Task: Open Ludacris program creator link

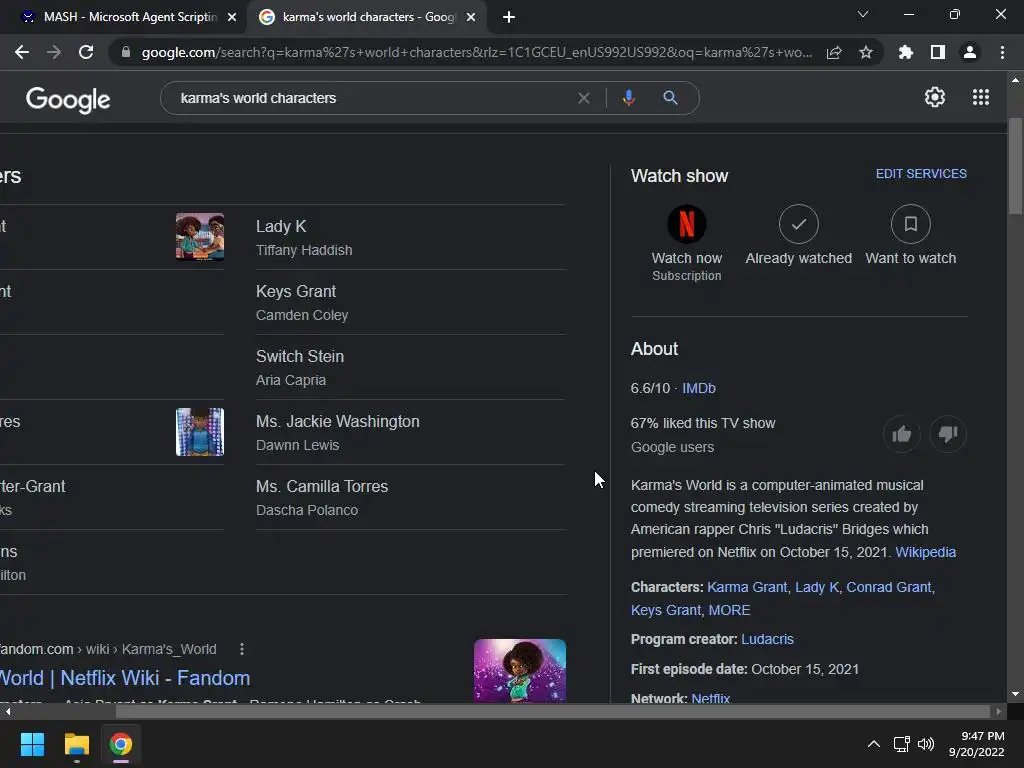Action: coord(767,639)
